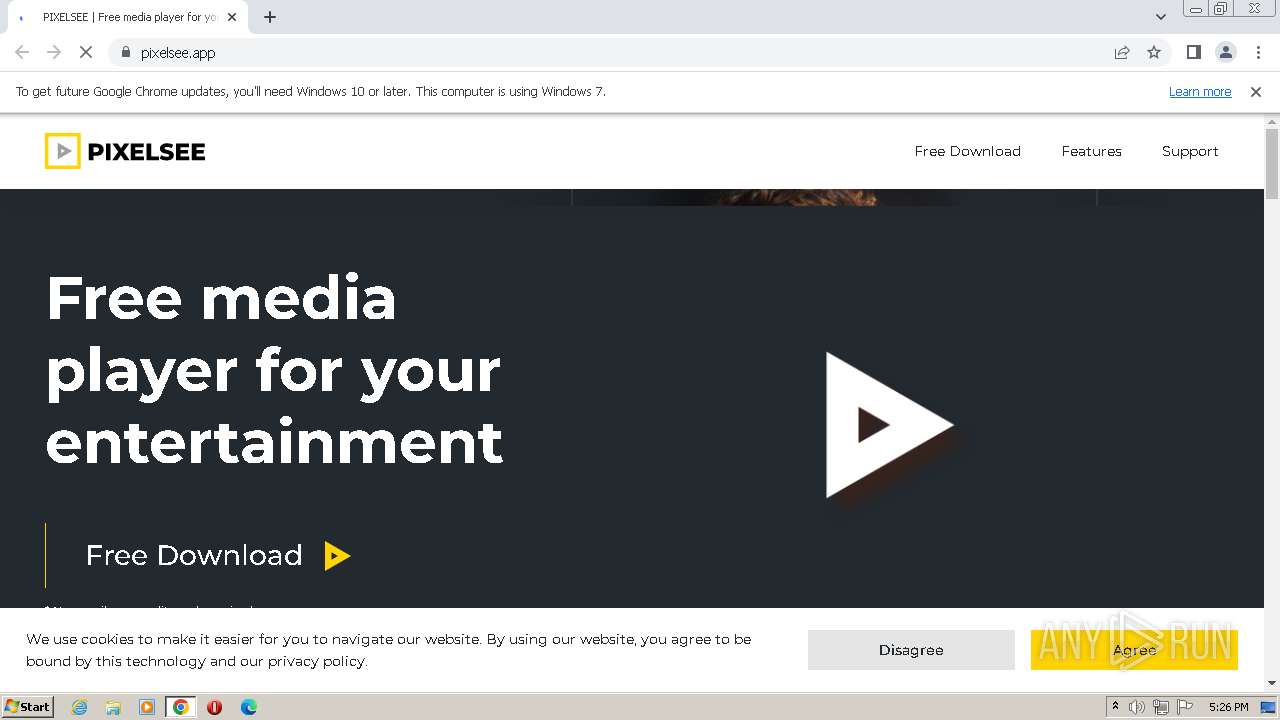Open the Features navigation item
Image resolution: width=1280 pixels, height=720 pixels.
click(1091, 151)
